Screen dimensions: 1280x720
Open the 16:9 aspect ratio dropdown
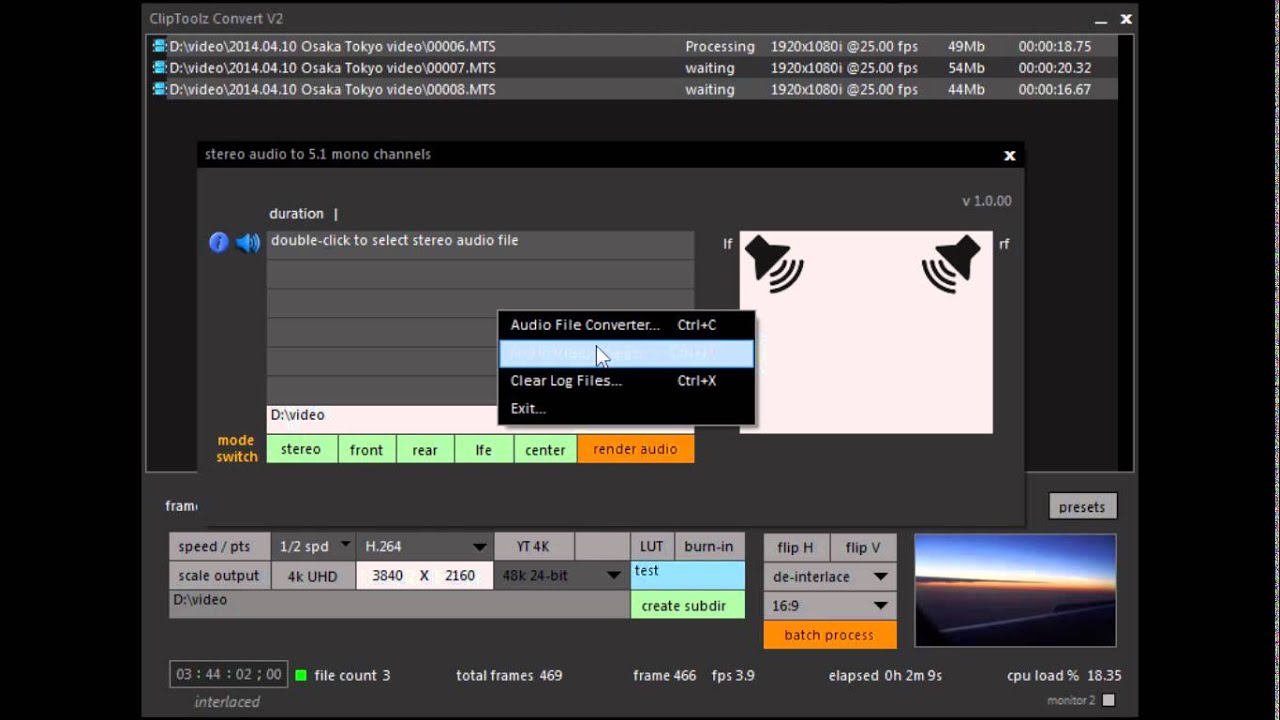coord(830,605)
